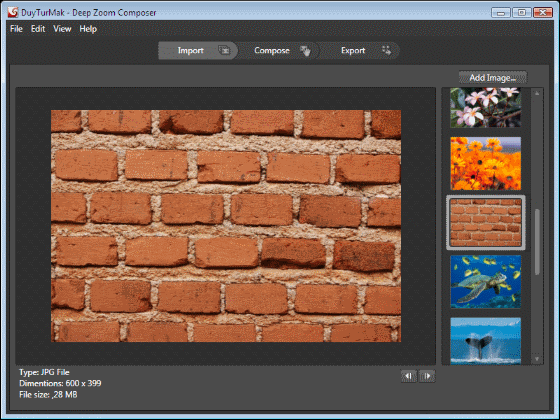Select the whale tail thumbnail
The width and height of the screenshot is (560, 420).
pyautogui.click(x=485, y=341)
